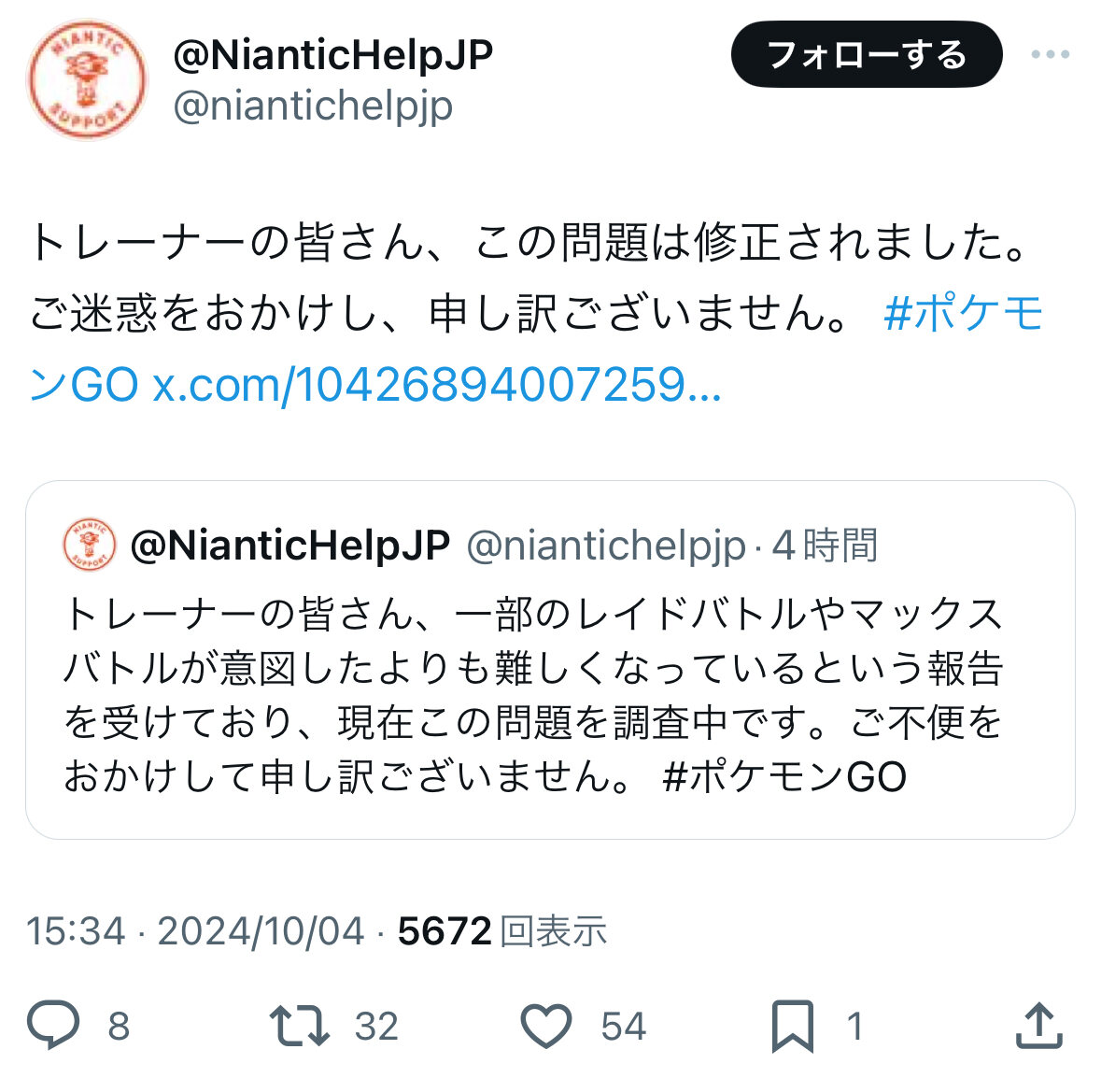The image size is (1101, 1092).
Task: Open the #ポケモン hashtag link
Action: tap(964, 313)
